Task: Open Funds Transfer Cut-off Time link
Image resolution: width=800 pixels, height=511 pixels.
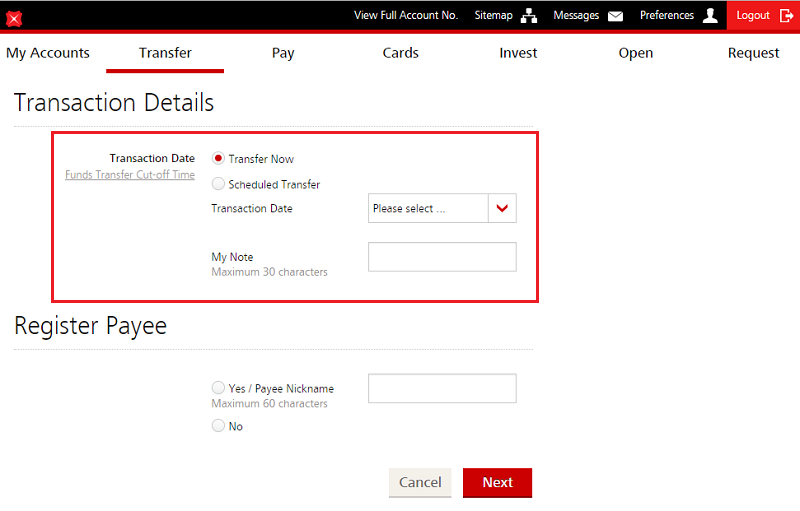Action: 130,175
